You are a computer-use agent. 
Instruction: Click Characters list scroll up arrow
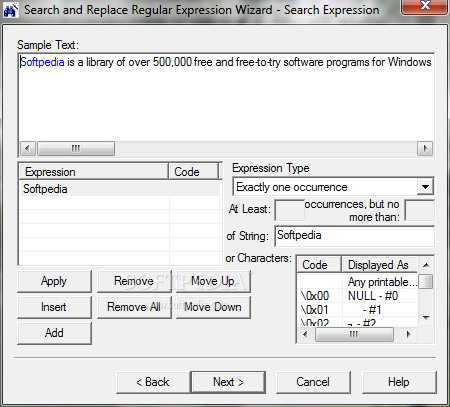point(426,265)
